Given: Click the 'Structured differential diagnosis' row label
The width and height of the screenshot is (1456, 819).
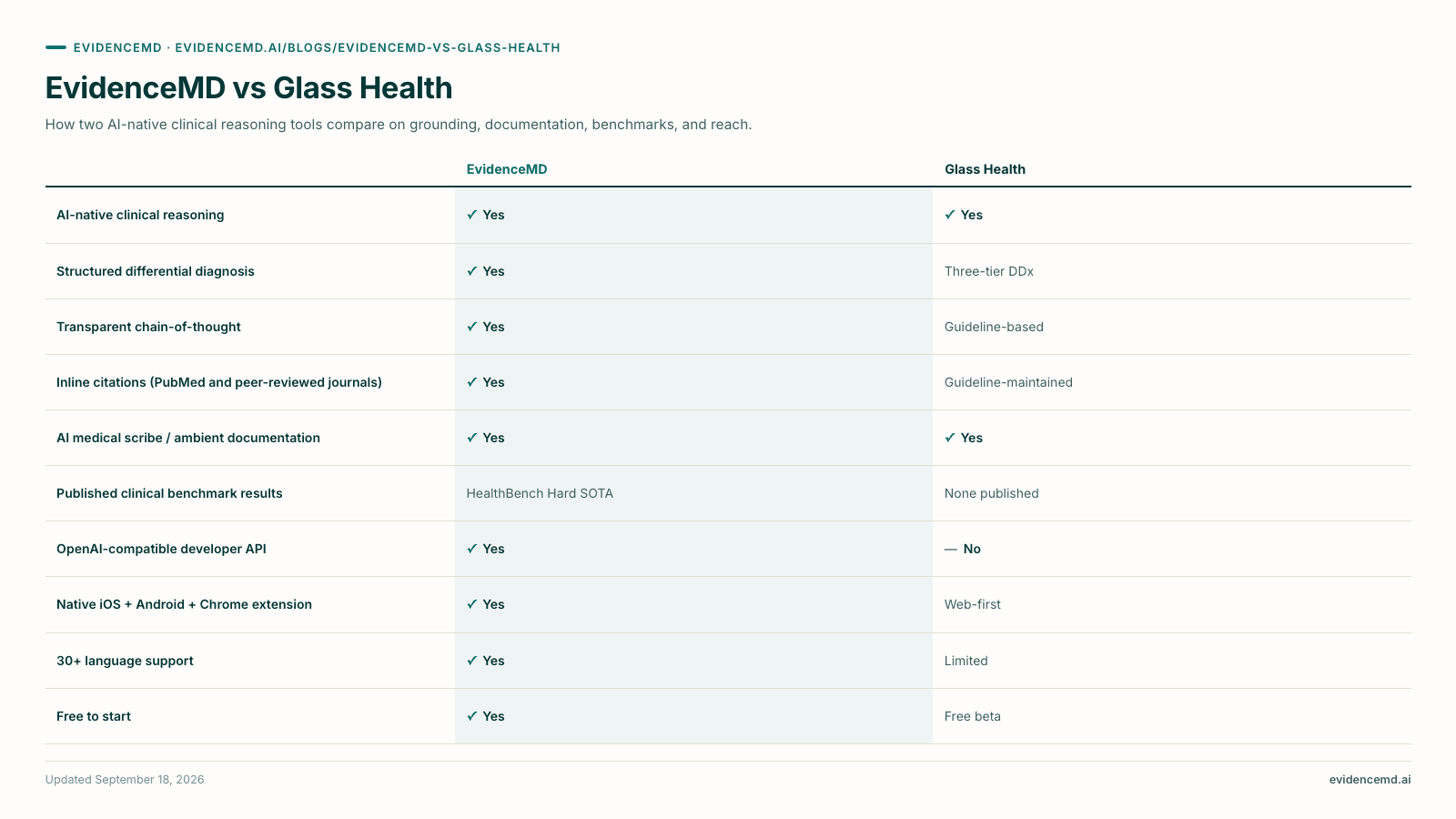Looking at the screenshot, I should click(x=156, y=271).
